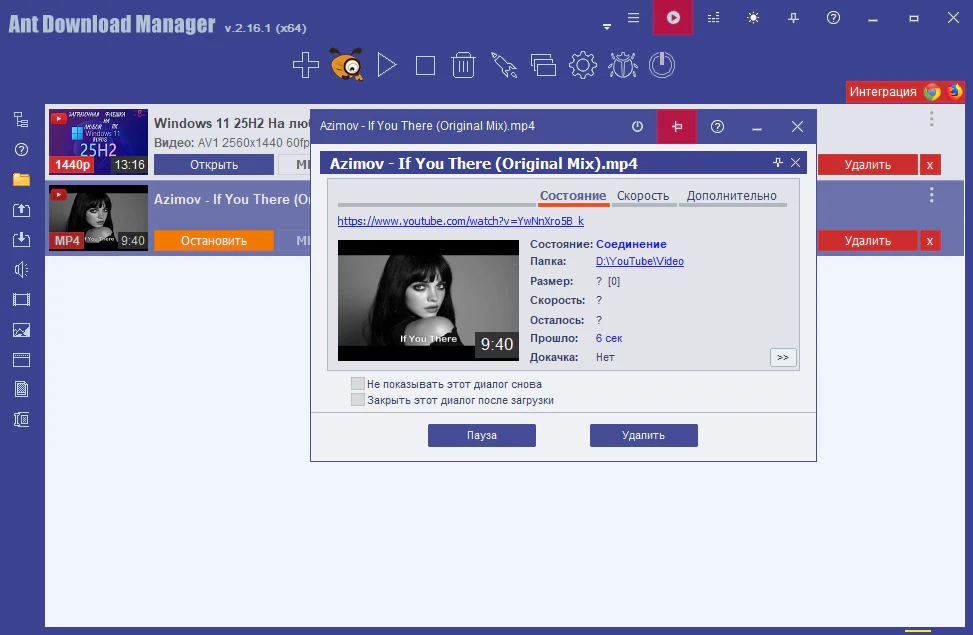The image size is (973, 635).
Task: Click the plus icon to add download
Action: [306, 66]
